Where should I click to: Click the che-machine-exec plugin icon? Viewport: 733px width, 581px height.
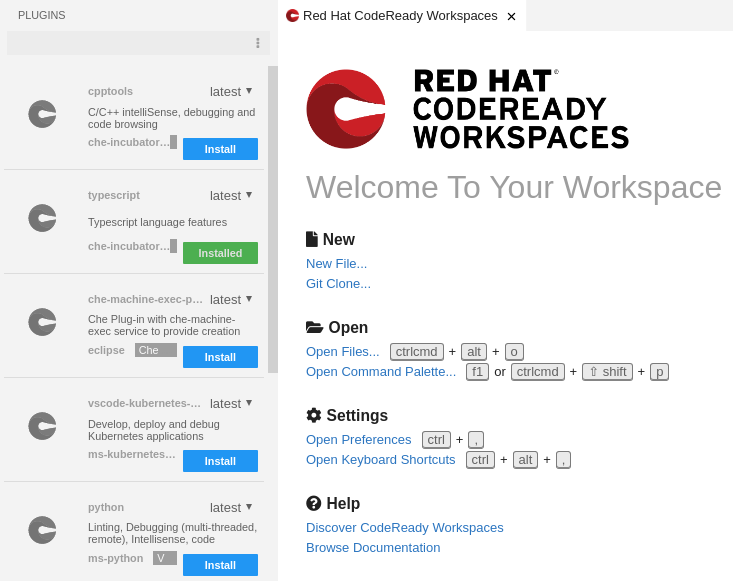coord(42,322)
